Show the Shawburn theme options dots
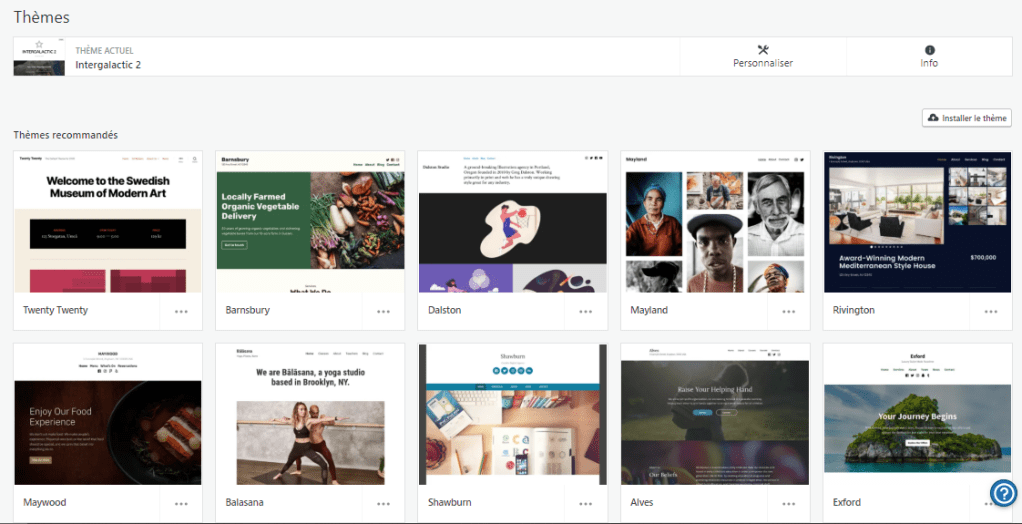The width and height of the screenshot is (1022, 524). click(585, 503)
